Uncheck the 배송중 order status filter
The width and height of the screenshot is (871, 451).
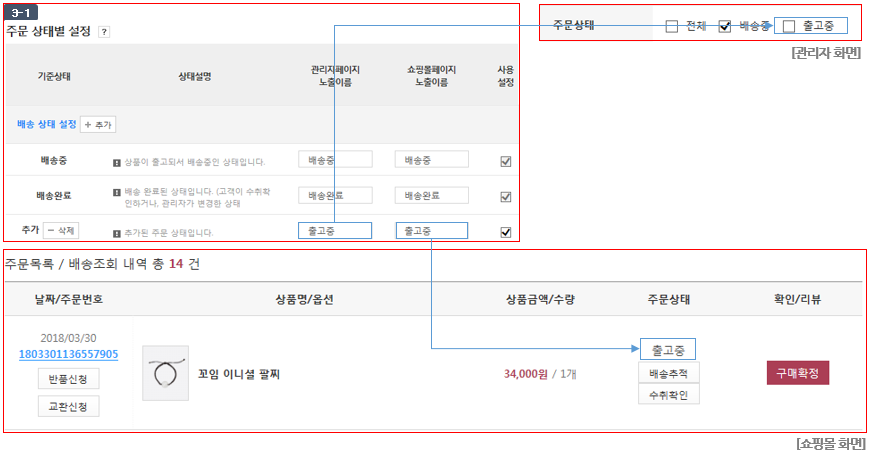pos(725,27)
